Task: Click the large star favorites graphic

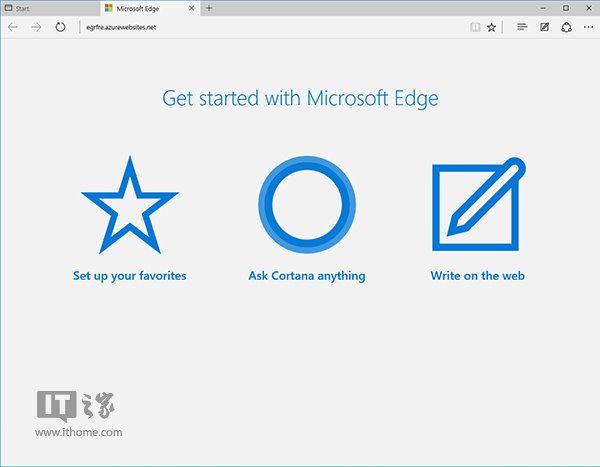Action: [129, 207]
